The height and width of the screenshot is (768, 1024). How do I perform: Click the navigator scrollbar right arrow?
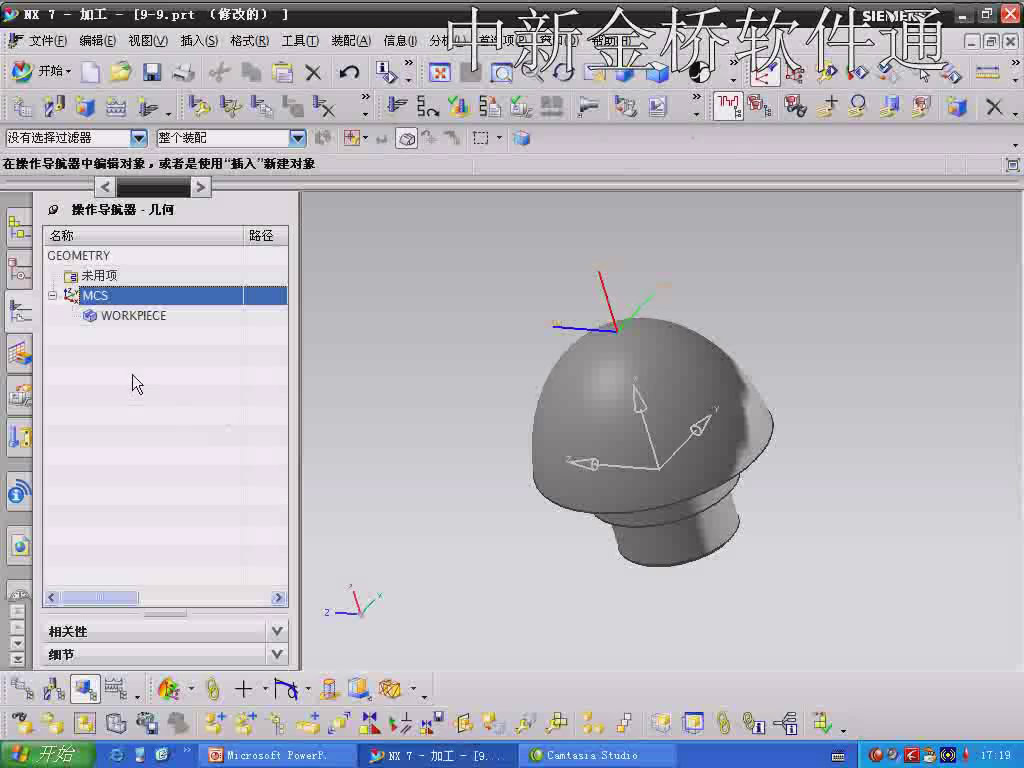click(x=278, y=598)
